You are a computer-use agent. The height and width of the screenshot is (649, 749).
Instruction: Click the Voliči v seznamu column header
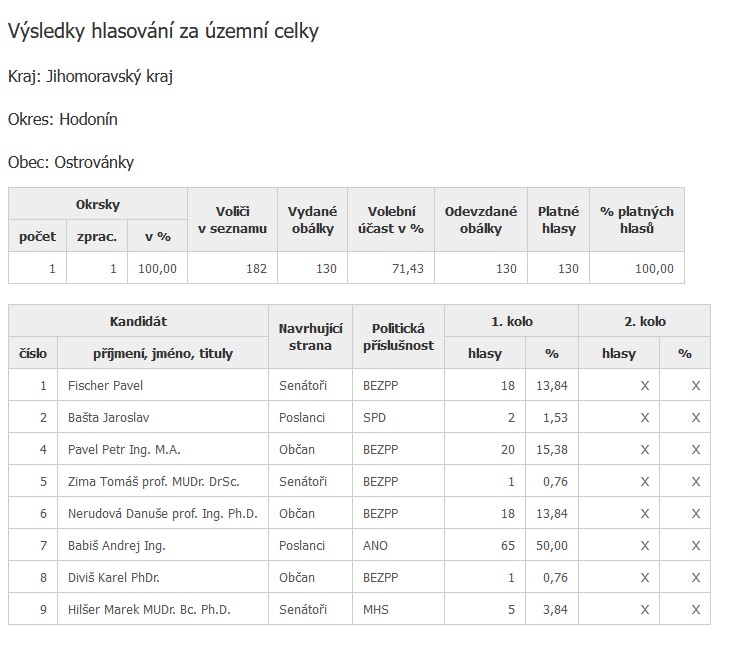coord(232,220)
